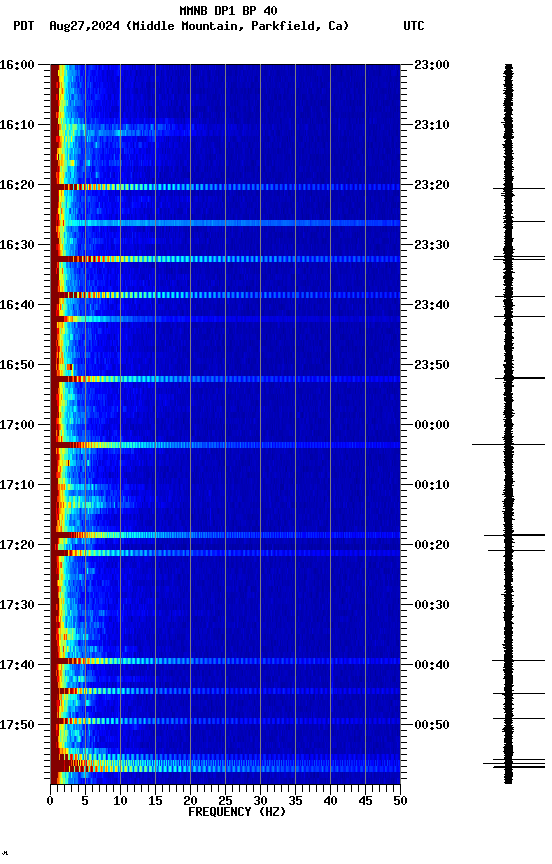552x864 pixels.
Task: Click the broadband event band near 16:32
Action: coord(225,259)
